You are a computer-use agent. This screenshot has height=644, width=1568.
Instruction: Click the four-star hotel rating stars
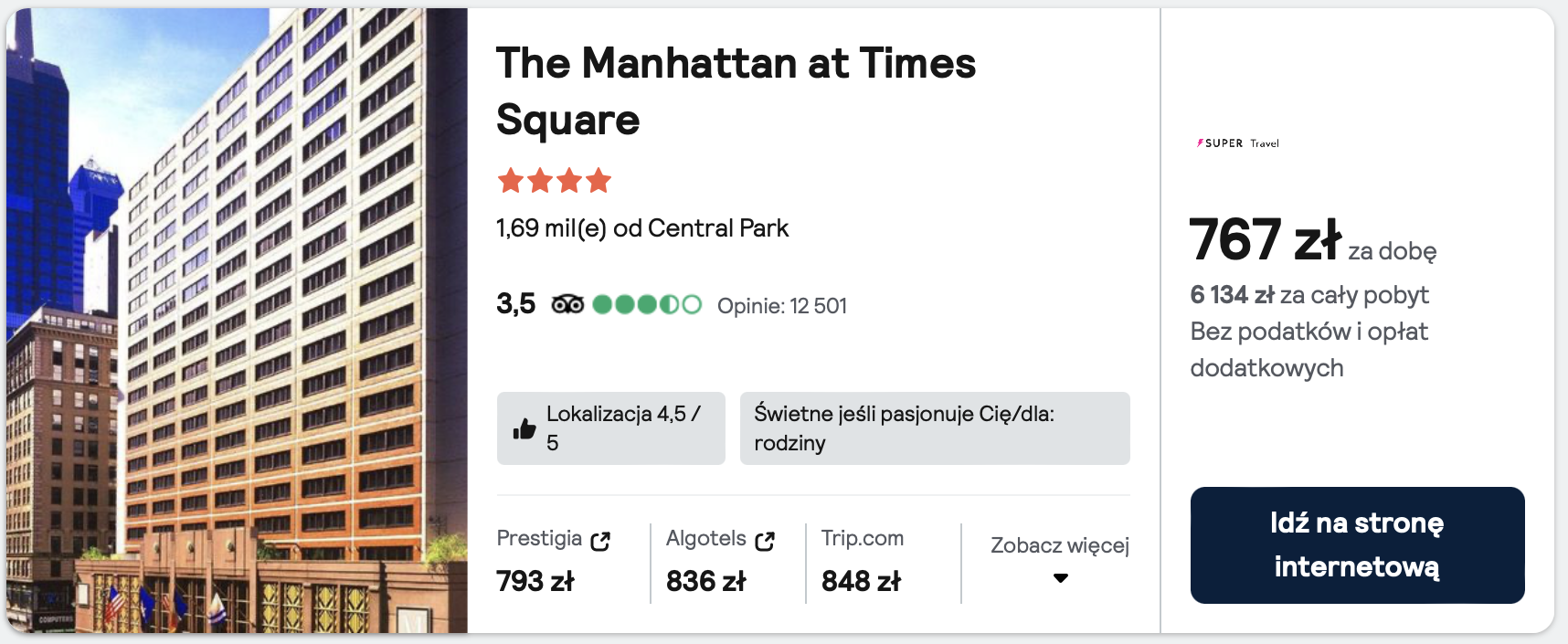(x=554, y=181)
